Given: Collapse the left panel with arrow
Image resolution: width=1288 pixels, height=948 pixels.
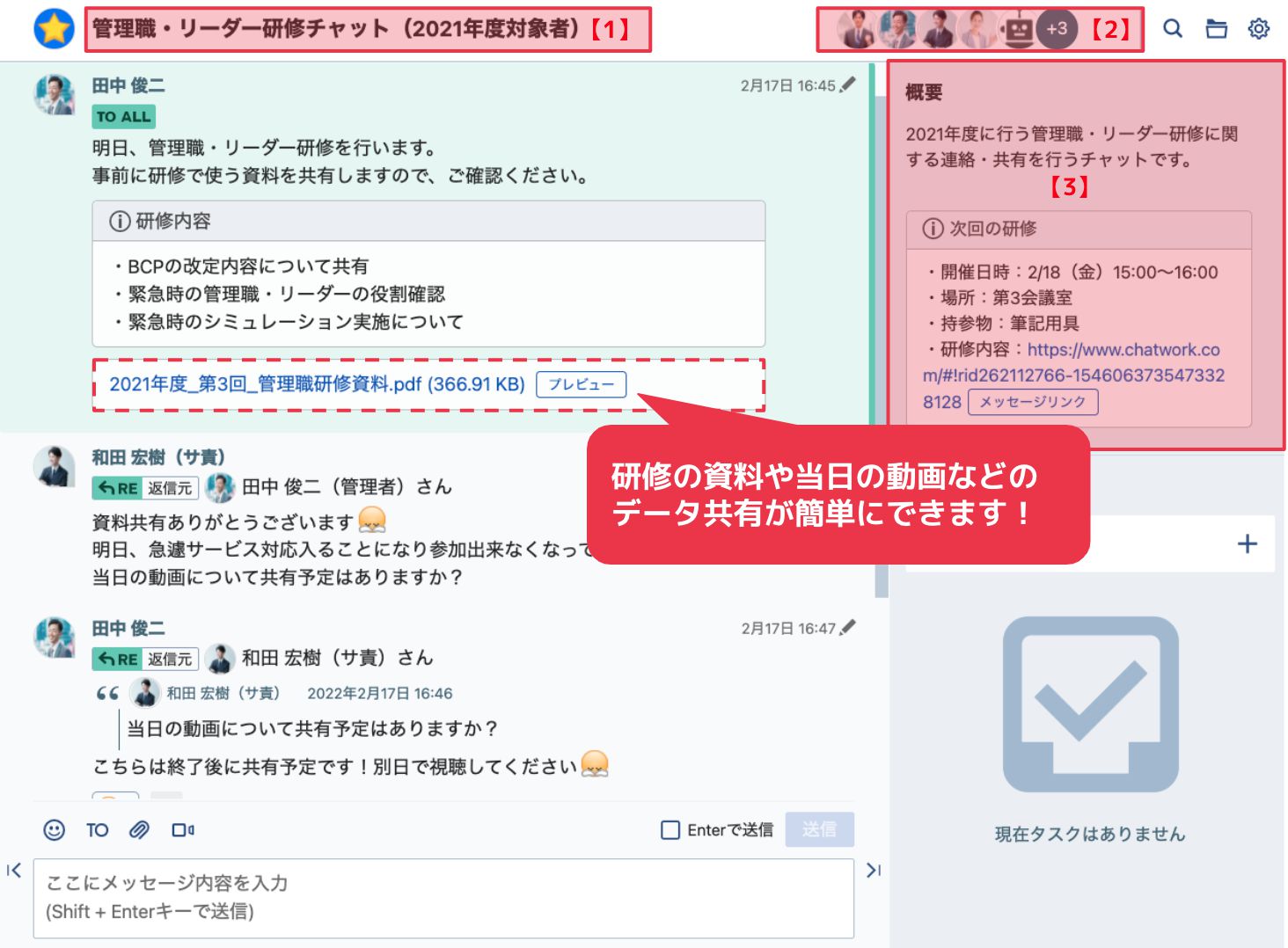Looking at the screenshot, I should coord(14,871).
